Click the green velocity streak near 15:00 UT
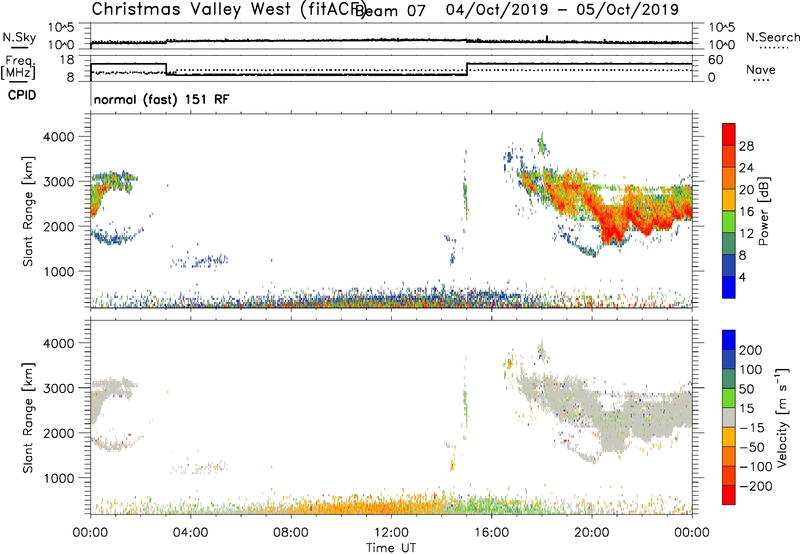The width and height of the screenshot is (800, 554). 465,408
